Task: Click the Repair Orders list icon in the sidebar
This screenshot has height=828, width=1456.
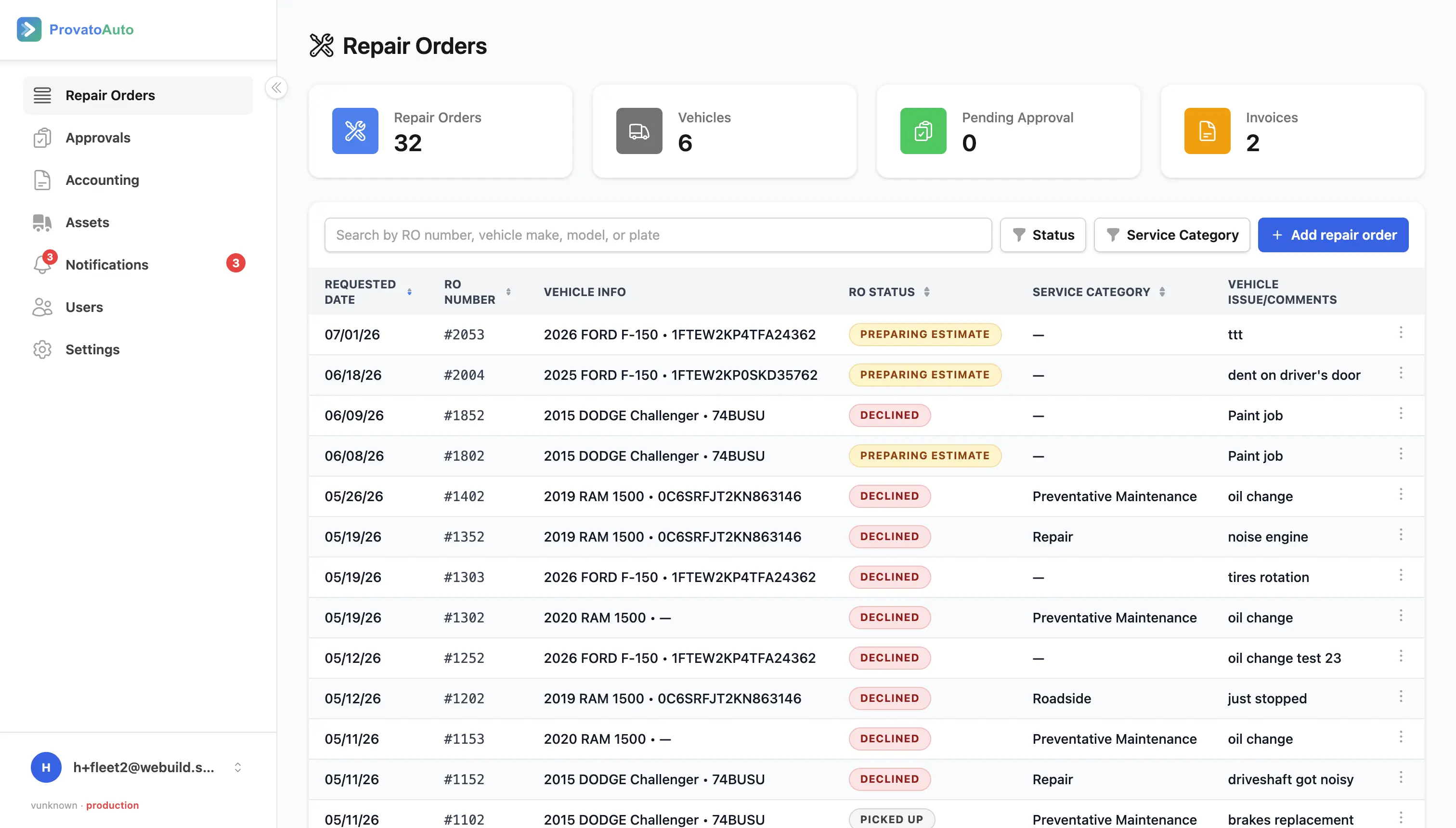Action: (x=42, y=95)
